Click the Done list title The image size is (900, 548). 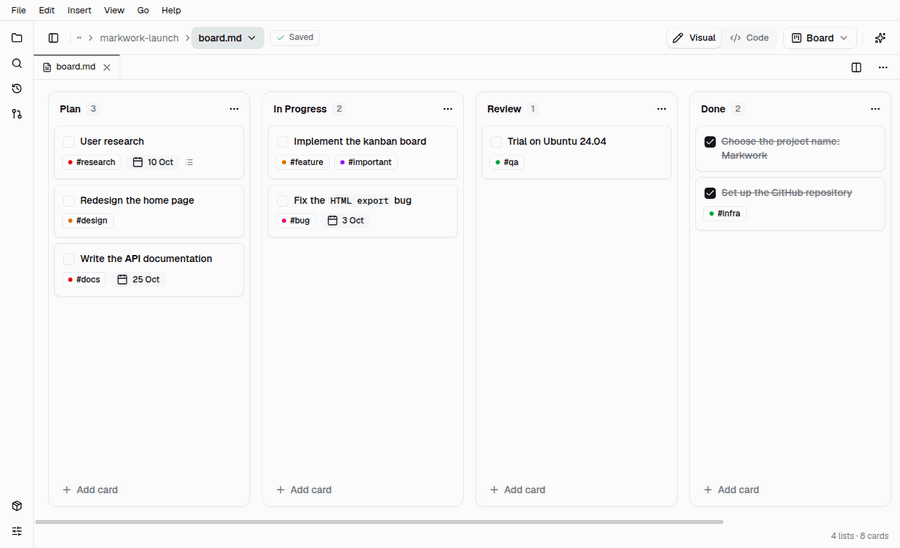point(713,109)
